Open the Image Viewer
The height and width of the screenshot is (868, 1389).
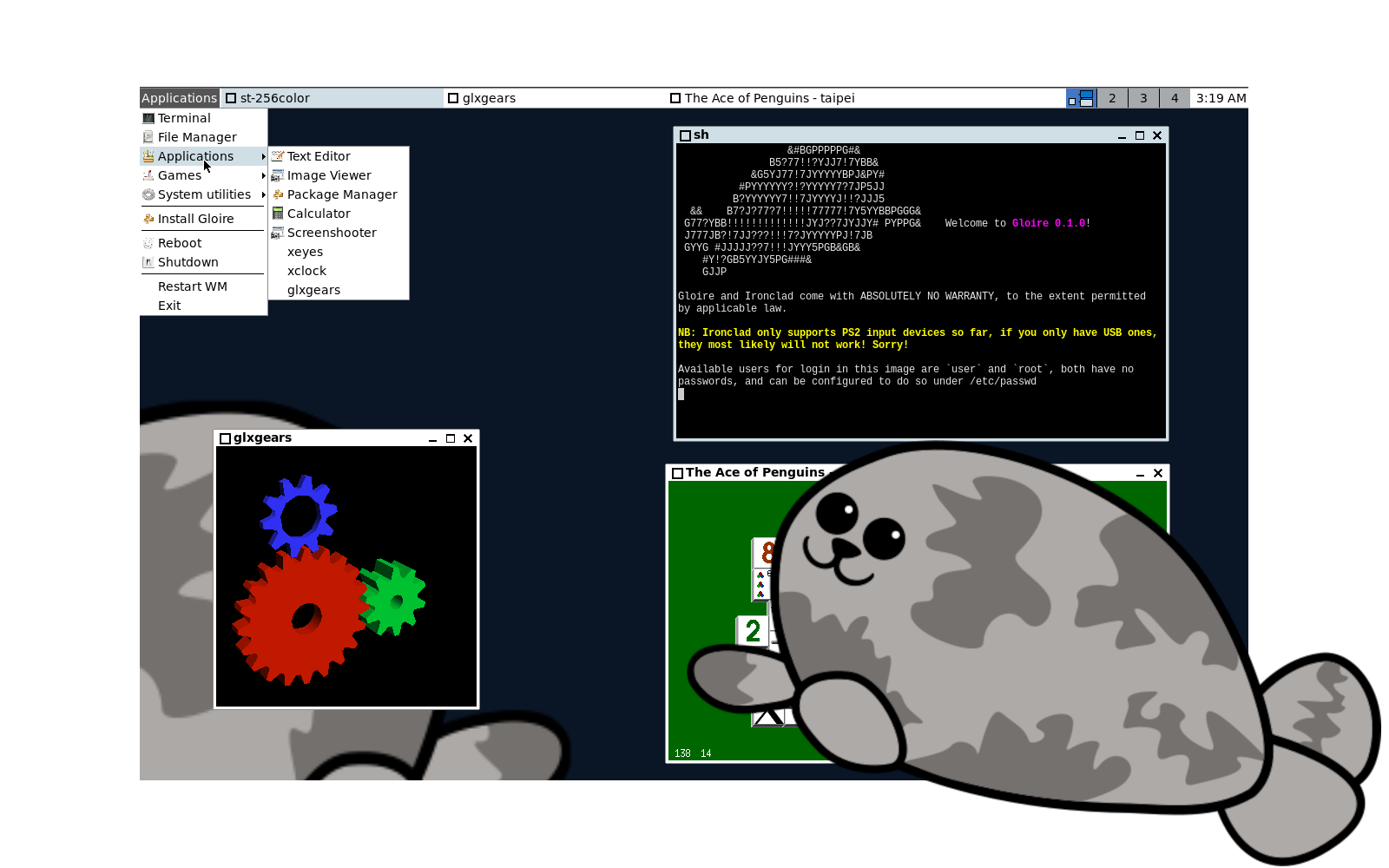[x=329, y=174]
